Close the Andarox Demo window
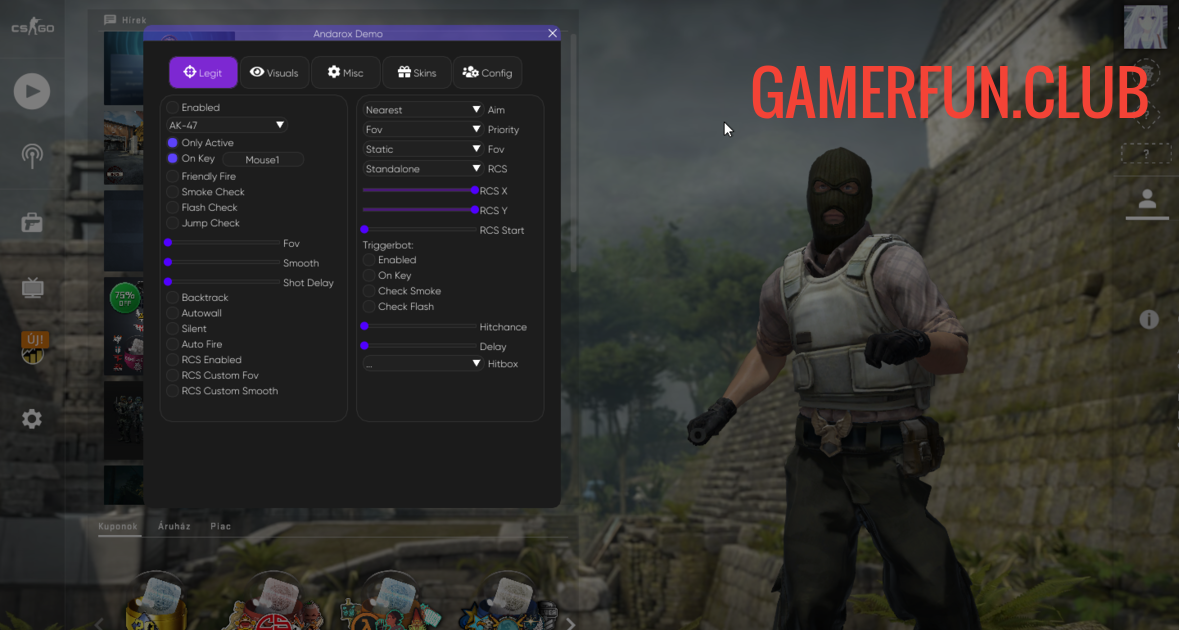Viewport: 1179px width, 630px height. (x=553, y=33)
